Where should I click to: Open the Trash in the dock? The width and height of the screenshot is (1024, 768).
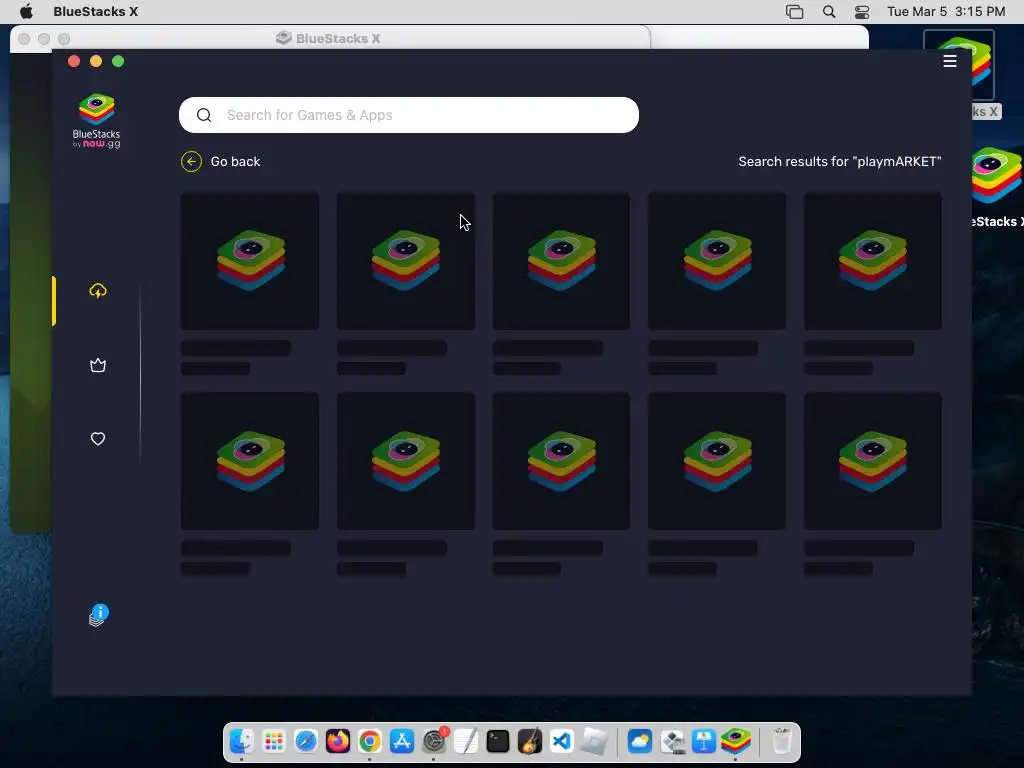point(782,741)
